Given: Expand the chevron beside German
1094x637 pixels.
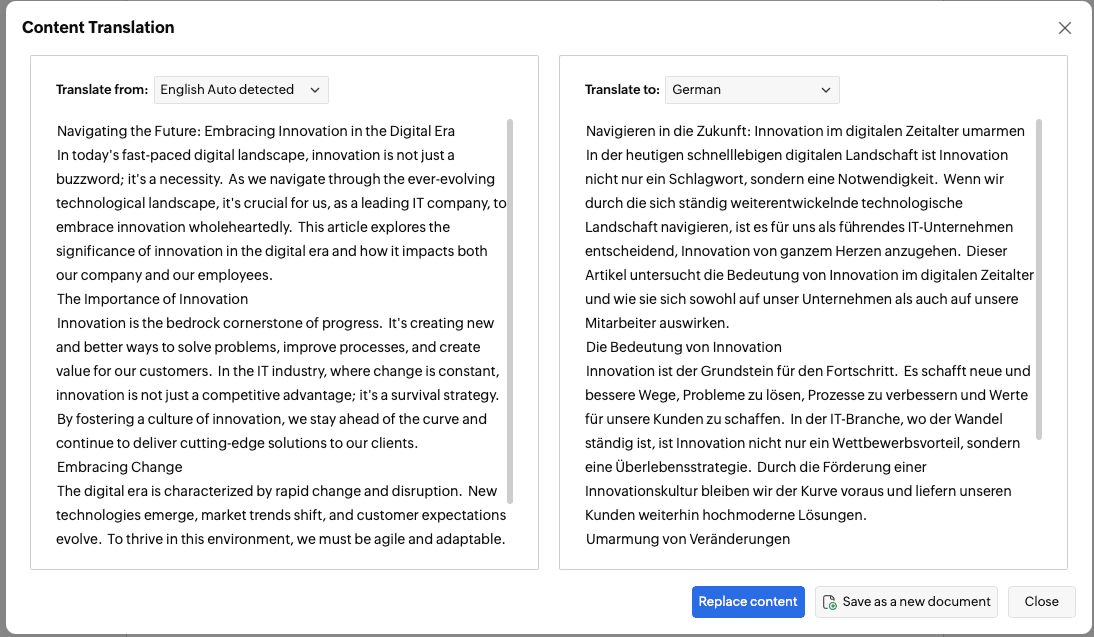Looking at the screenshot, I should [826, 90].
